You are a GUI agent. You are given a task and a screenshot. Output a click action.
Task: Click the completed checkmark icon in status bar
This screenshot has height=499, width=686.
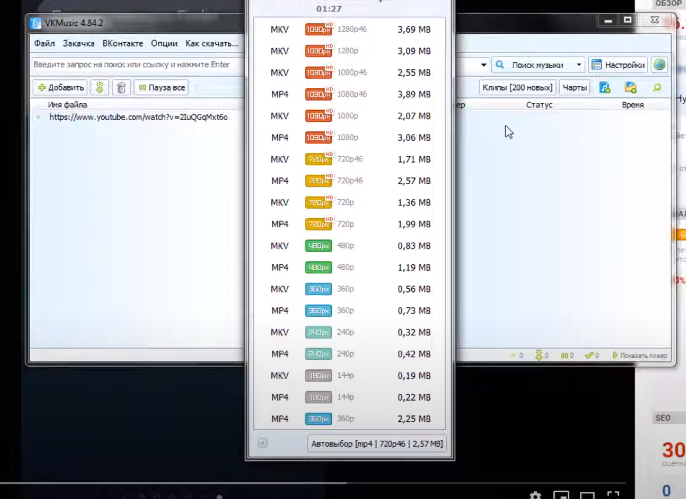(589, 356)
